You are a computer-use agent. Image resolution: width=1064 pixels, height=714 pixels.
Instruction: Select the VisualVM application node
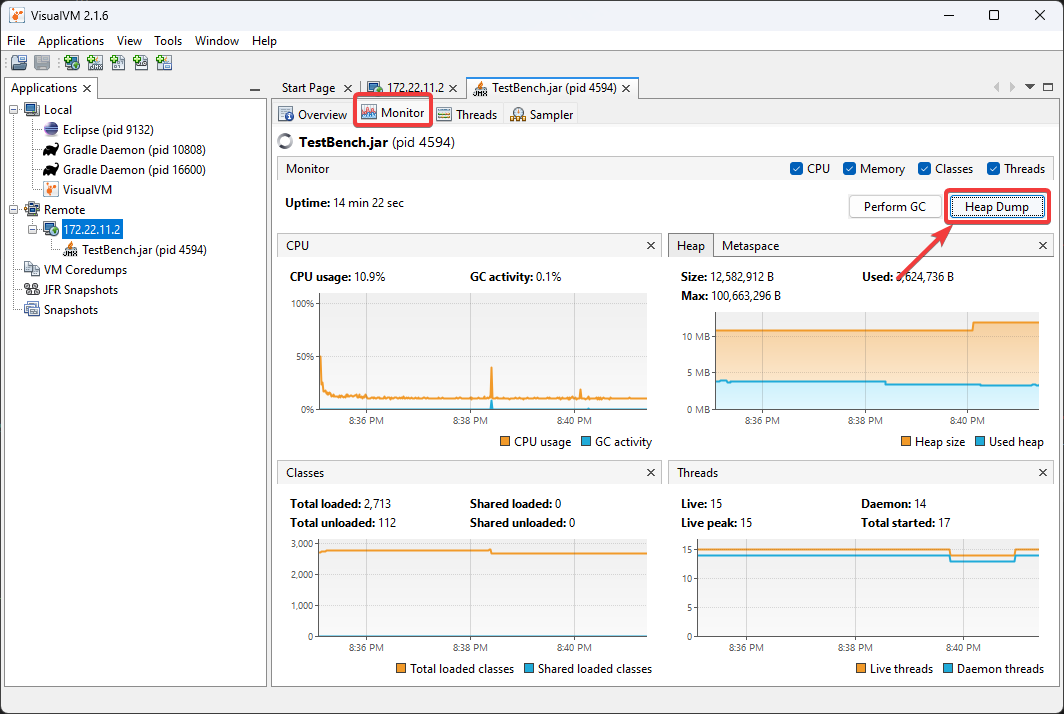[x=87, y=190]
